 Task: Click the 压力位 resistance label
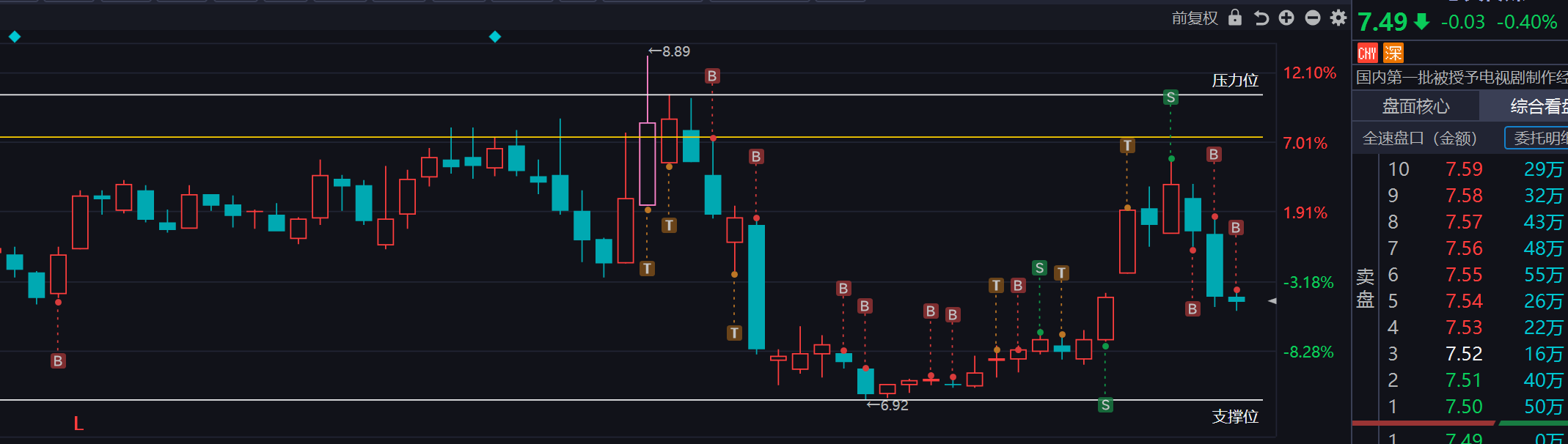pos(1235,81)
